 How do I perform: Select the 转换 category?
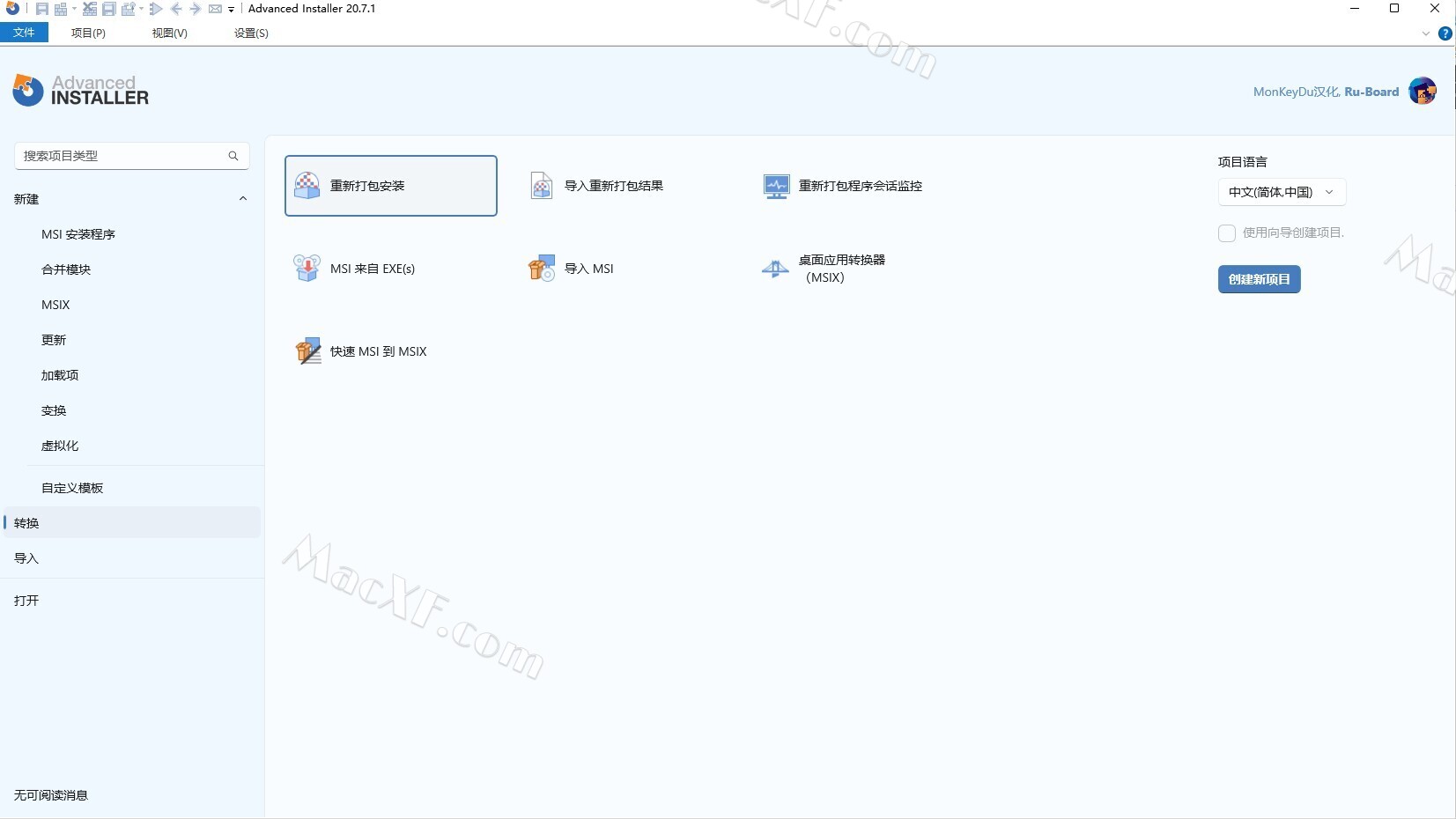click(x=132, y=523)
